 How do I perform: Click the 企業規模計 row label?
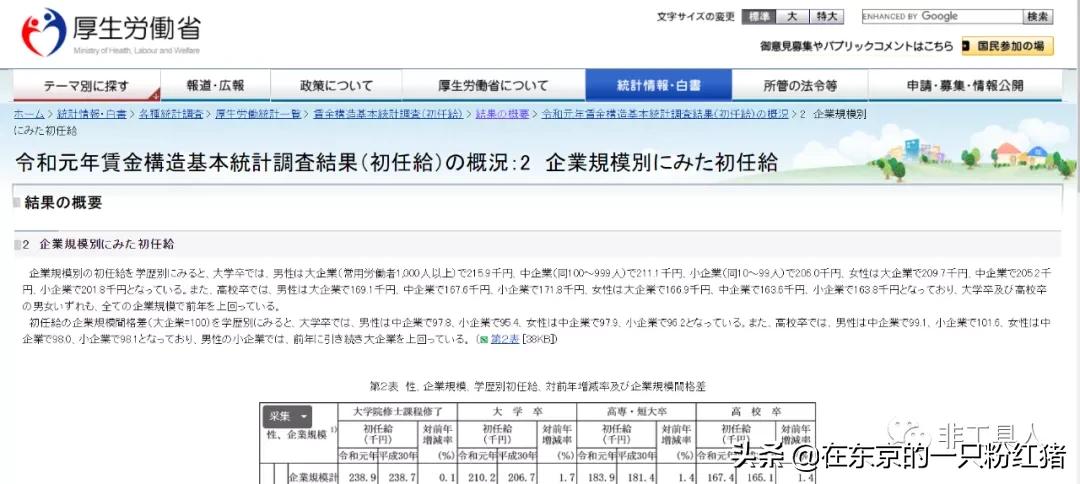312,476
